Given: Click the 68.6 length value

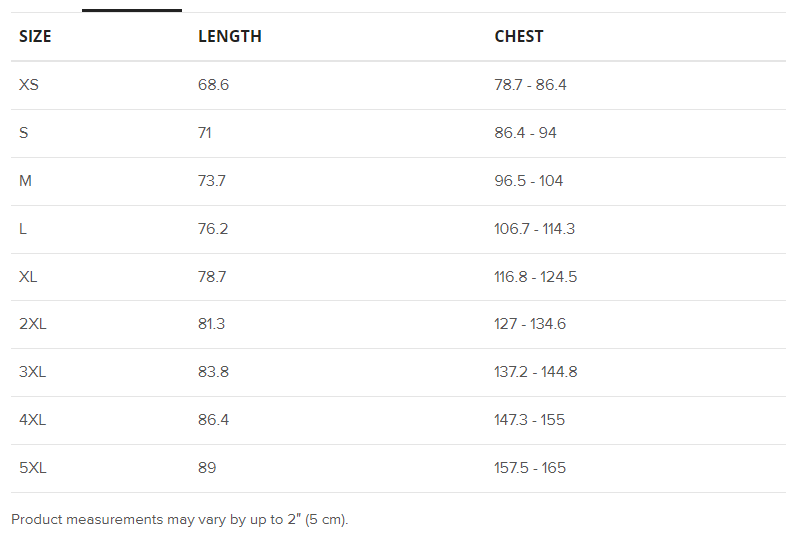Looking at the screenshot, I should [x=213, y=85].
